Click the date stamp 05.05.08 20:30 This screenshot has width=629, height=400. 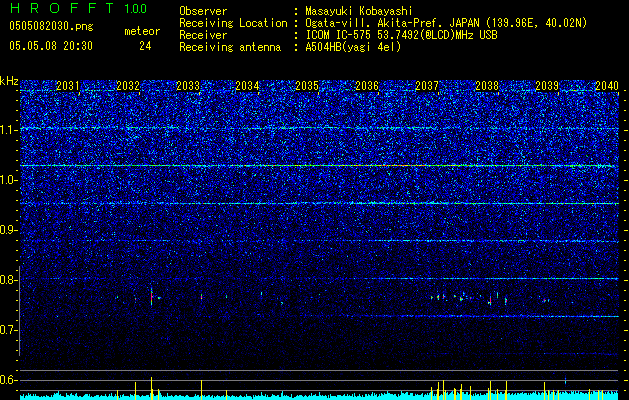point(51,46)
